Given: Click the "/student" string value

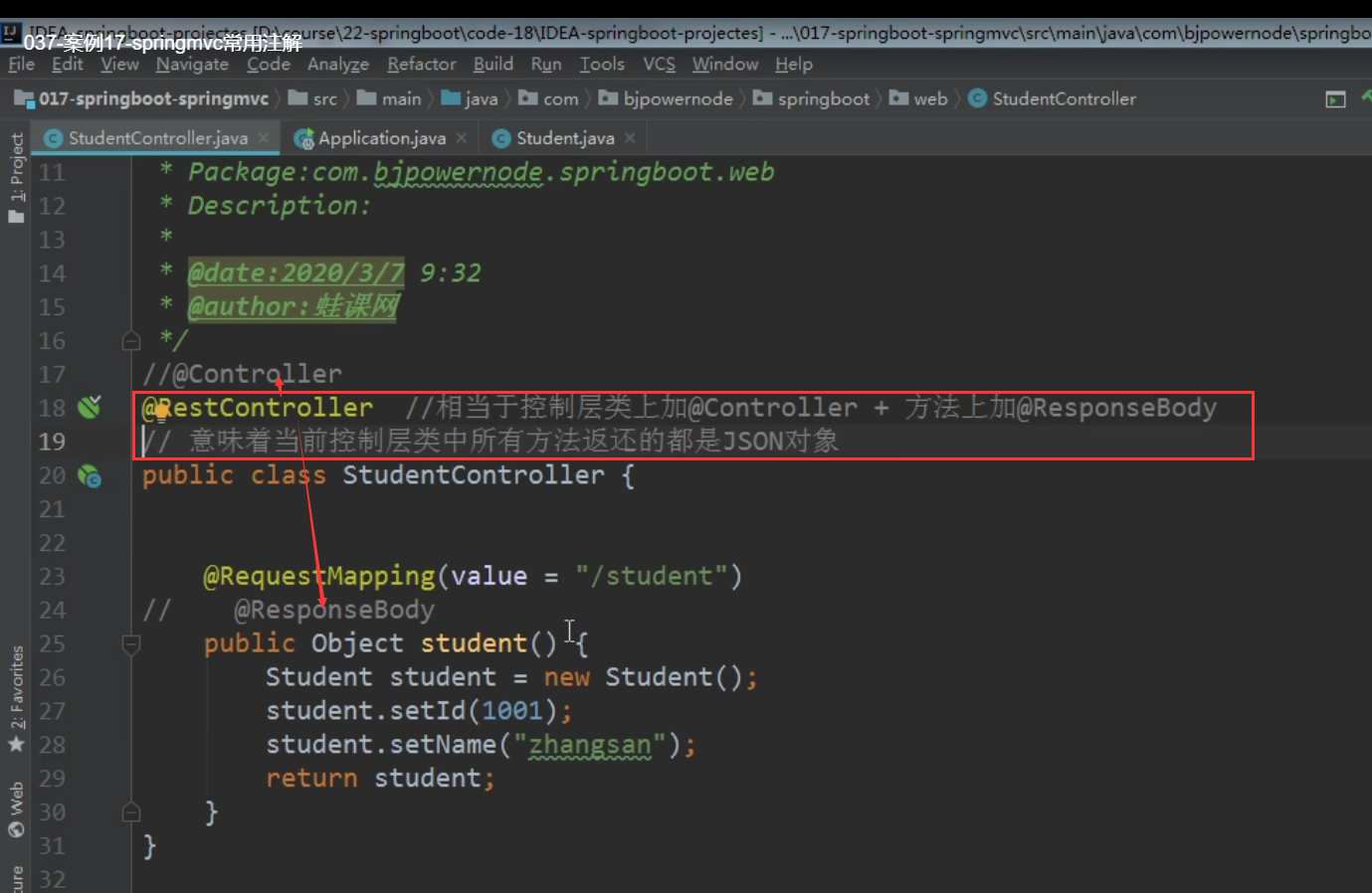Looking at the screenshot, I should [x=652, y=576].
